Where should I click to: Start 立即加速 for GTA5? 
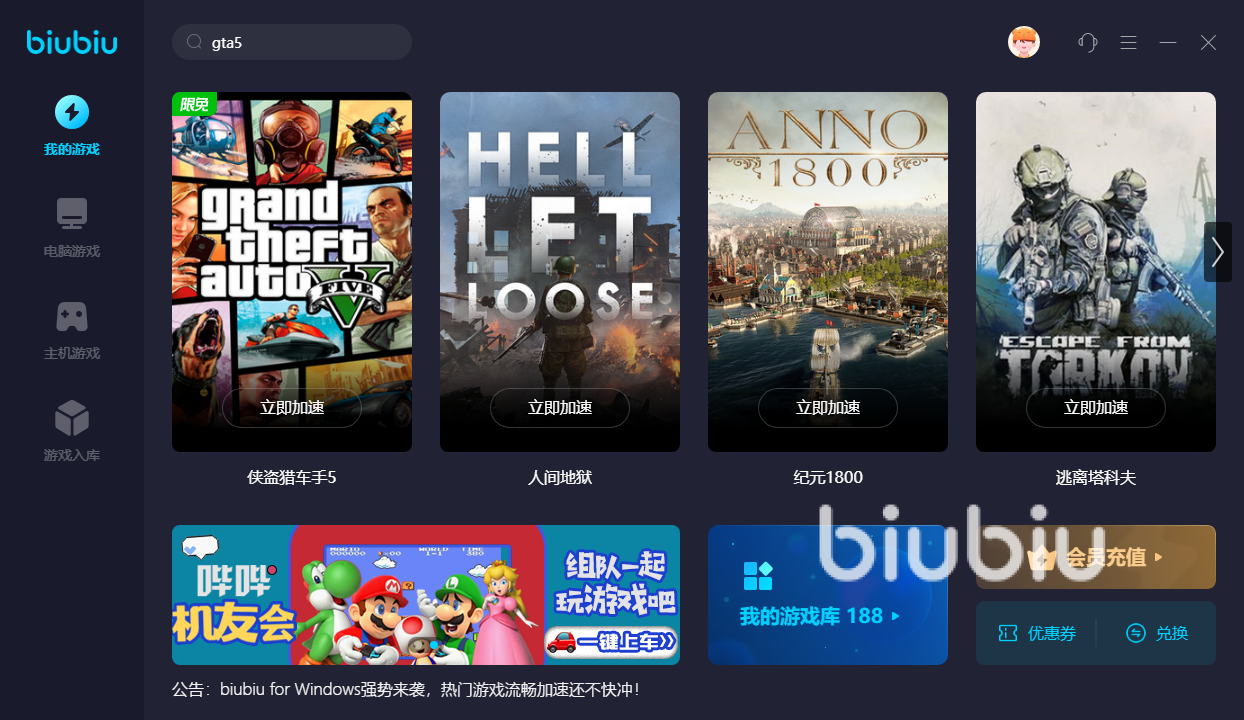click(292, 408)
